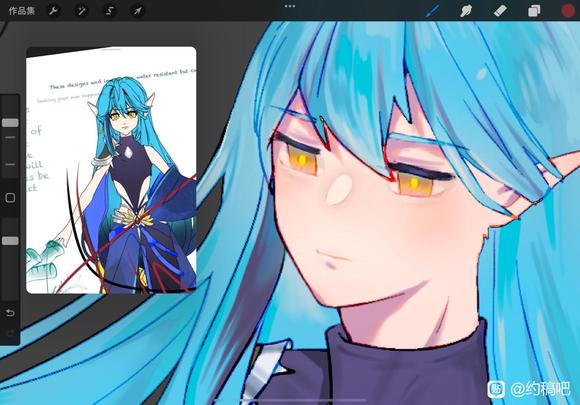Click the three-dot handle at top center
The height and width of the screenshot is (405, 580).
coord(290,6)
